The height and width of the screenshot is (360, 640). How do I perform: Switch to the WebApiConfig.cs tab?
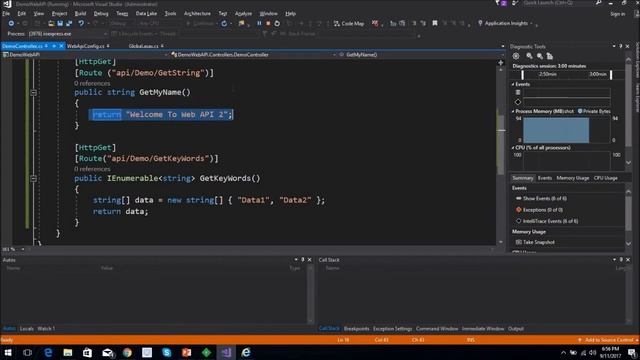coord(86,46)
